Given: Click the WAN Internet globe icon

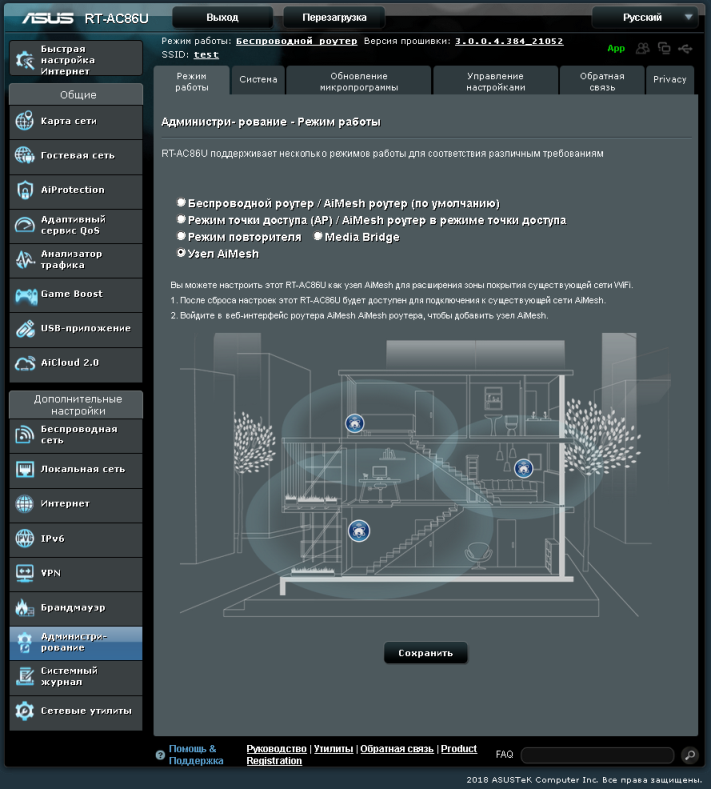Looking at the screenshot, I should [24, 504].
